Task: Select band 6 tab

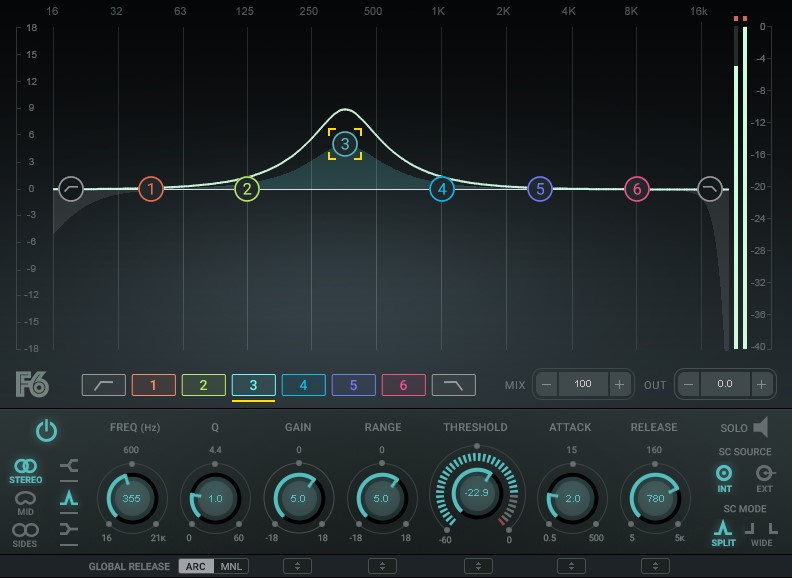Action: [403, 385]
